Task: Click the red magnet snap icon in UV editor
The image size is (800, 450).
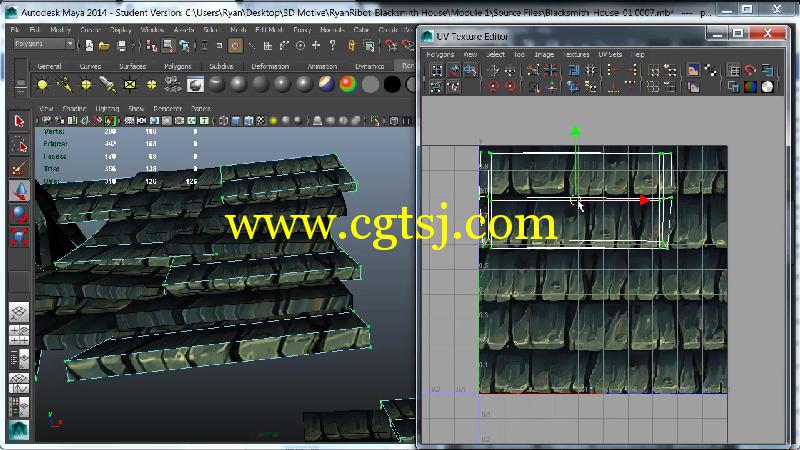Action: (x=750, y=70)
